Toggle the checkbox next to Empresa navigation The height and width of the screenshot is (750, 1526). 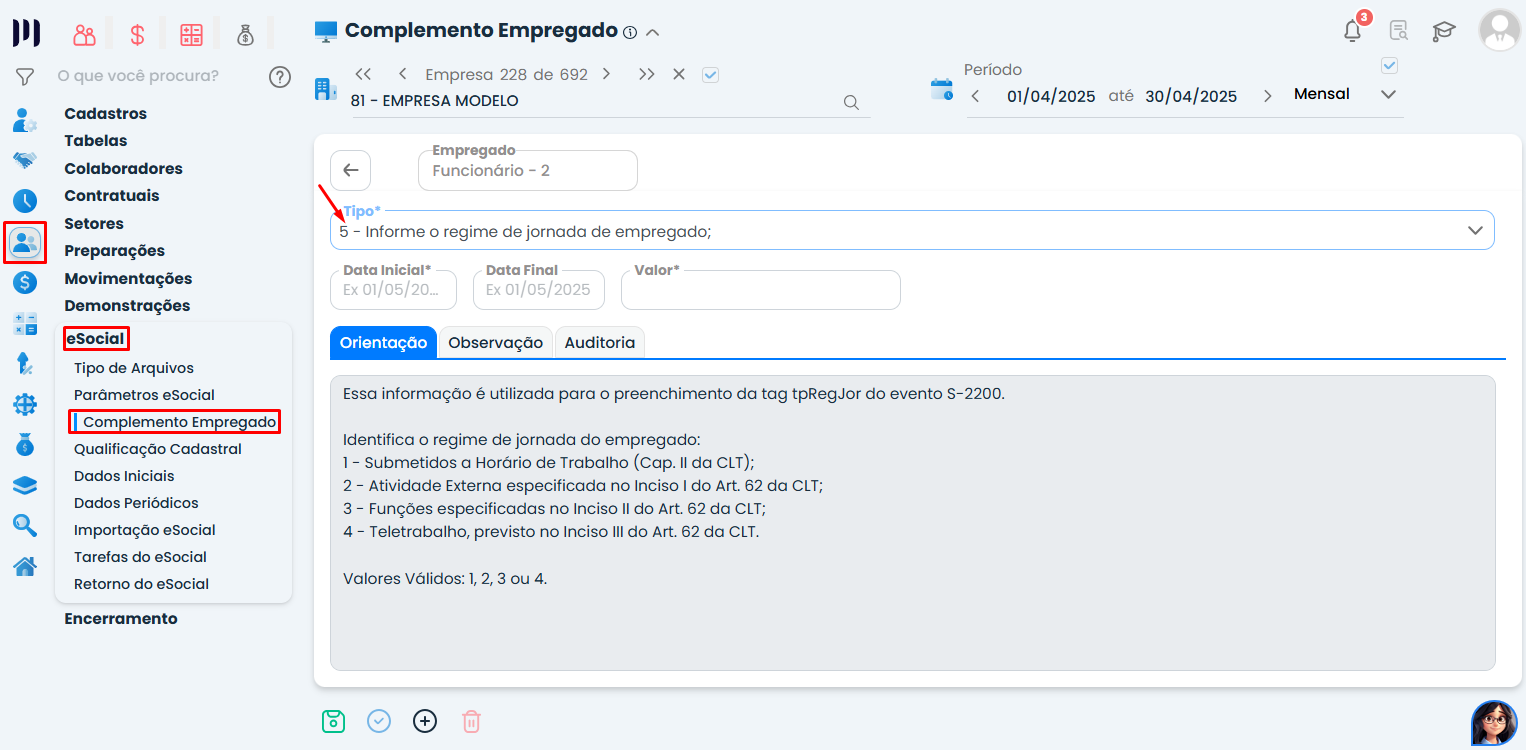711,74
